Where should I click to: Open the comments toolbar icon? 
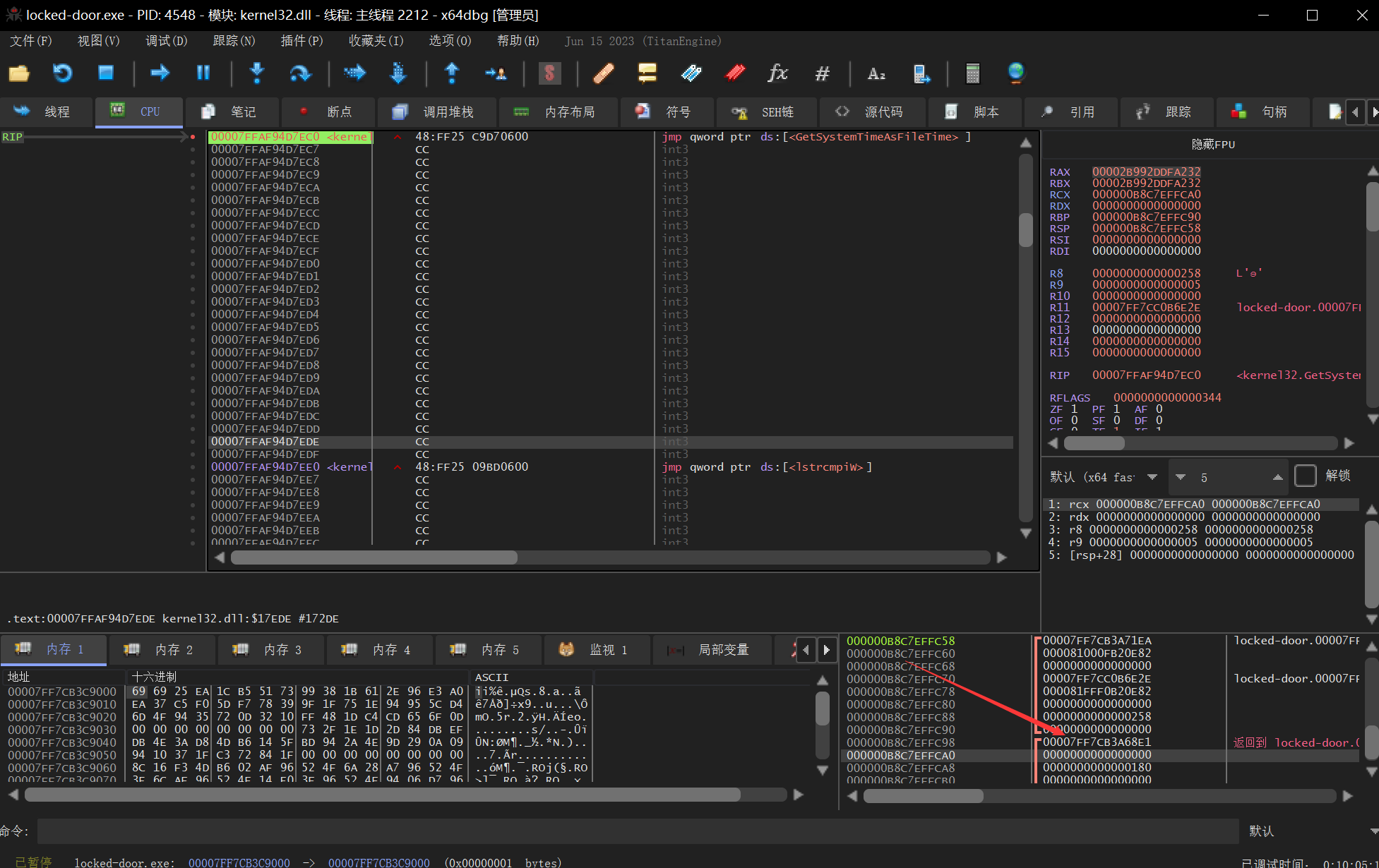click(x=647, y=73)
